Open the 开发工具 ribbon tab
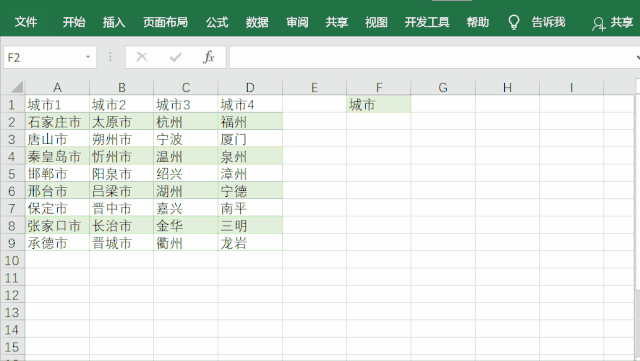 [x=427, y=22]
